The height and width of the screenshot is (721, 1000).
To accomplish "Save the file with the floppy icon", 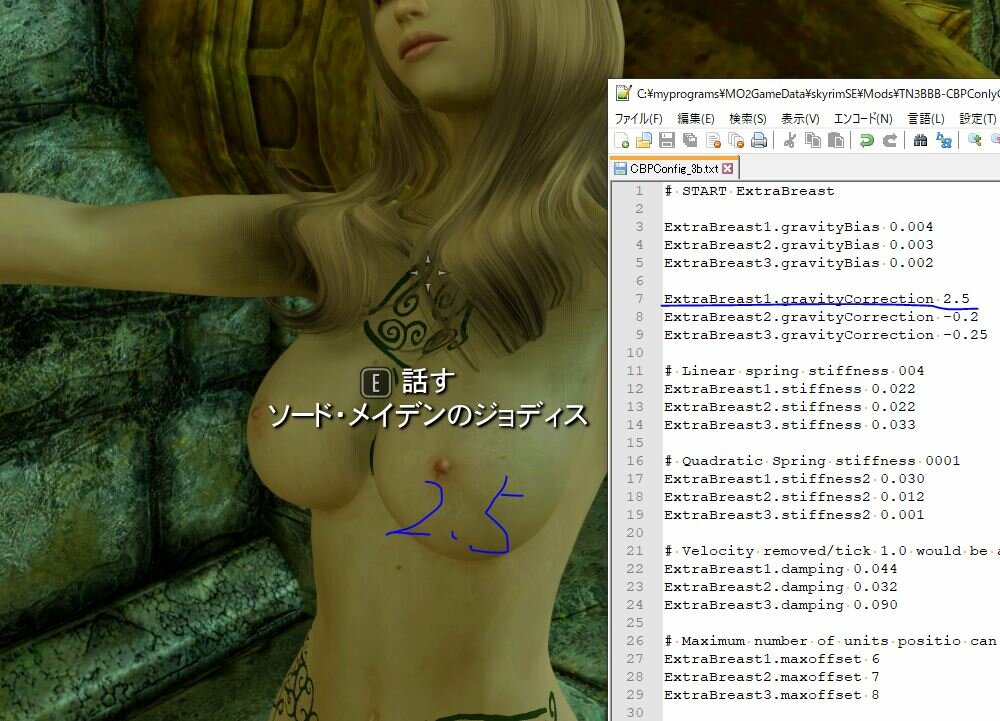I will click(667, 140).
